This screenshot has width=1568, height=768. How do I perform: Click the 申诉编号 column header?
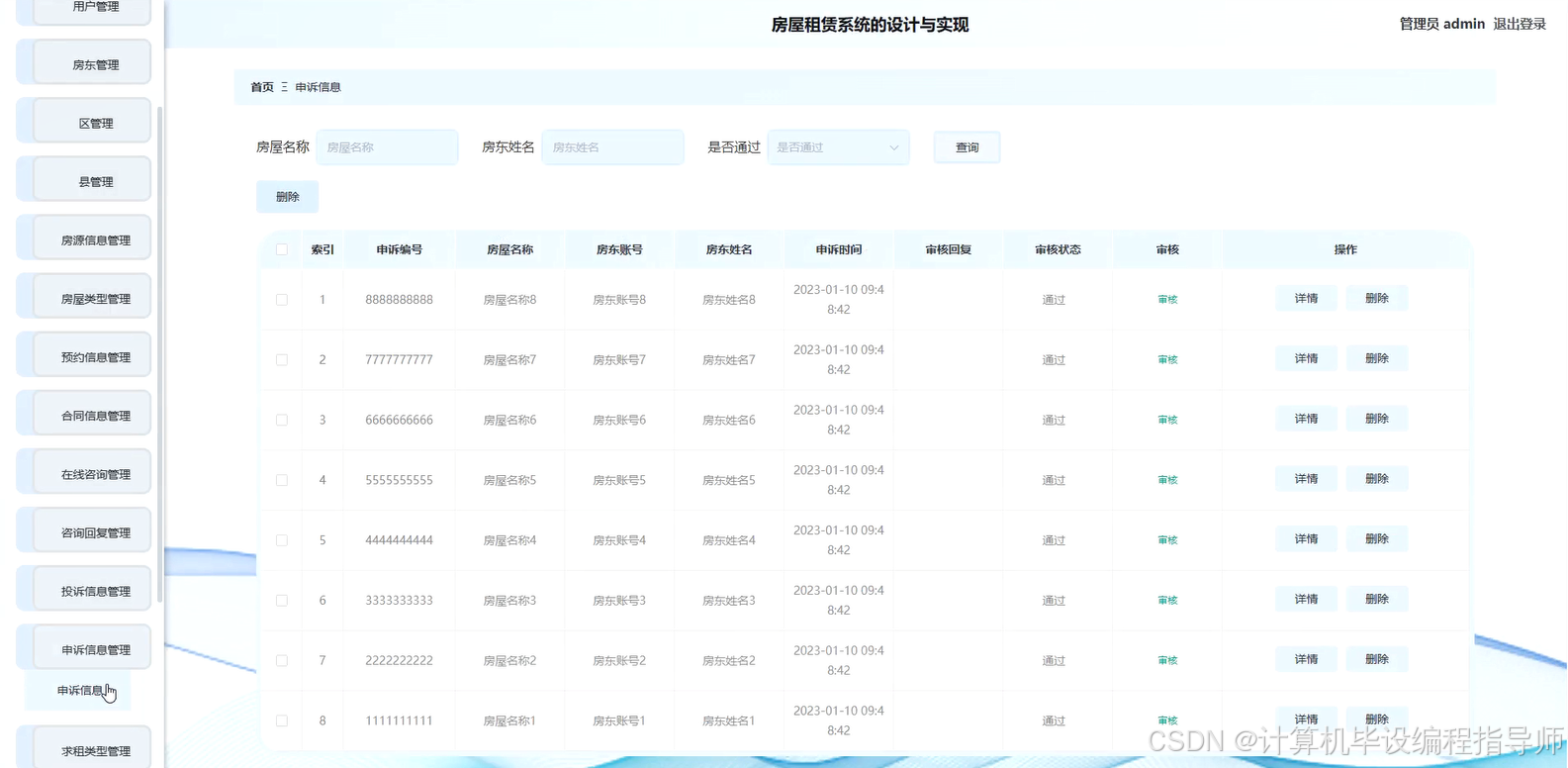click(399, 249)
